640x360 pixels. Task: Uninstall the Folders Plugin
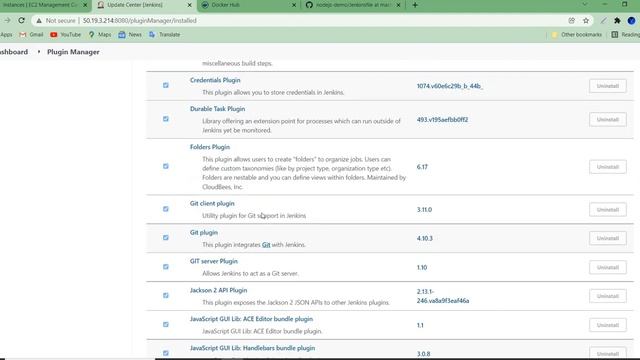(x=608, y=167)
